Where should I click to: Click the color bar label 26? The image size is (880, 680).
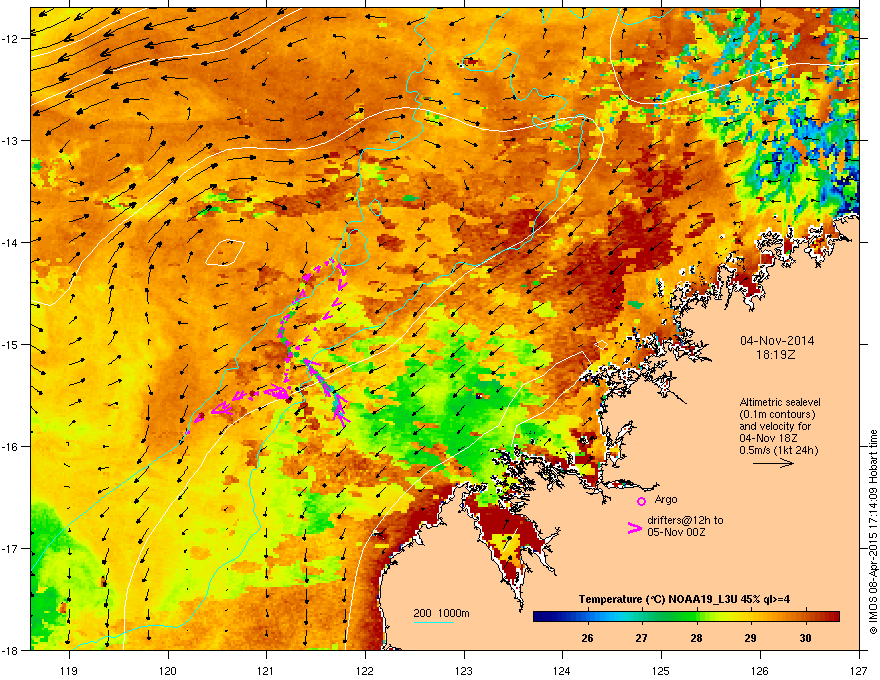pos(587,638)
